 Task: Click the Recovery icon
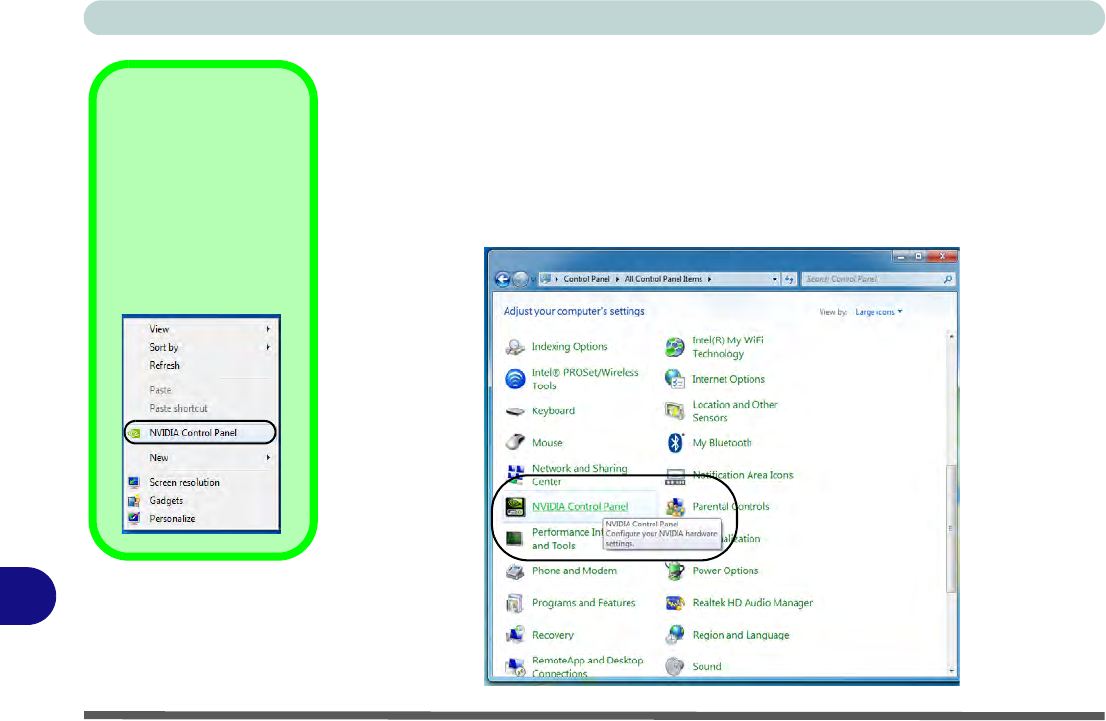tap(515, 635)
